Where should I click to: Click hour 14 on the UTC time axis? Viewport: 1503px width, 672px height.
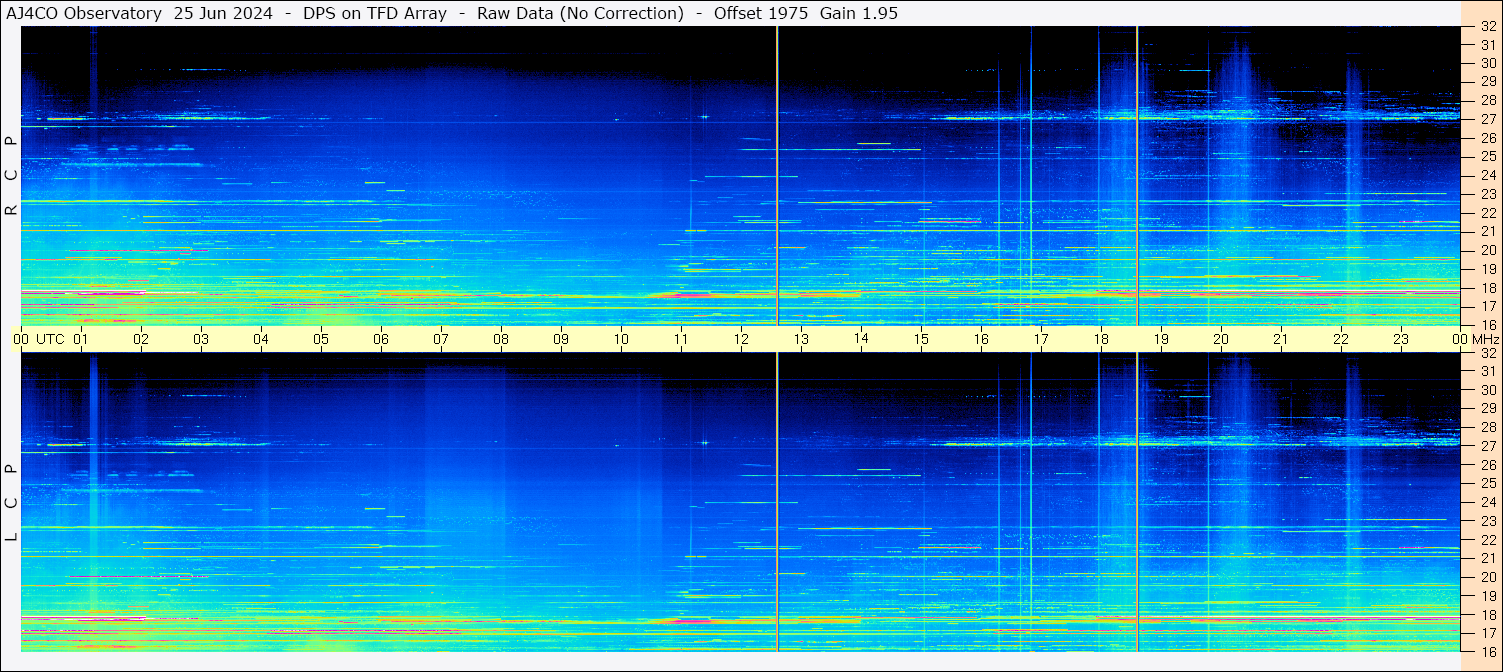point(861,339)
